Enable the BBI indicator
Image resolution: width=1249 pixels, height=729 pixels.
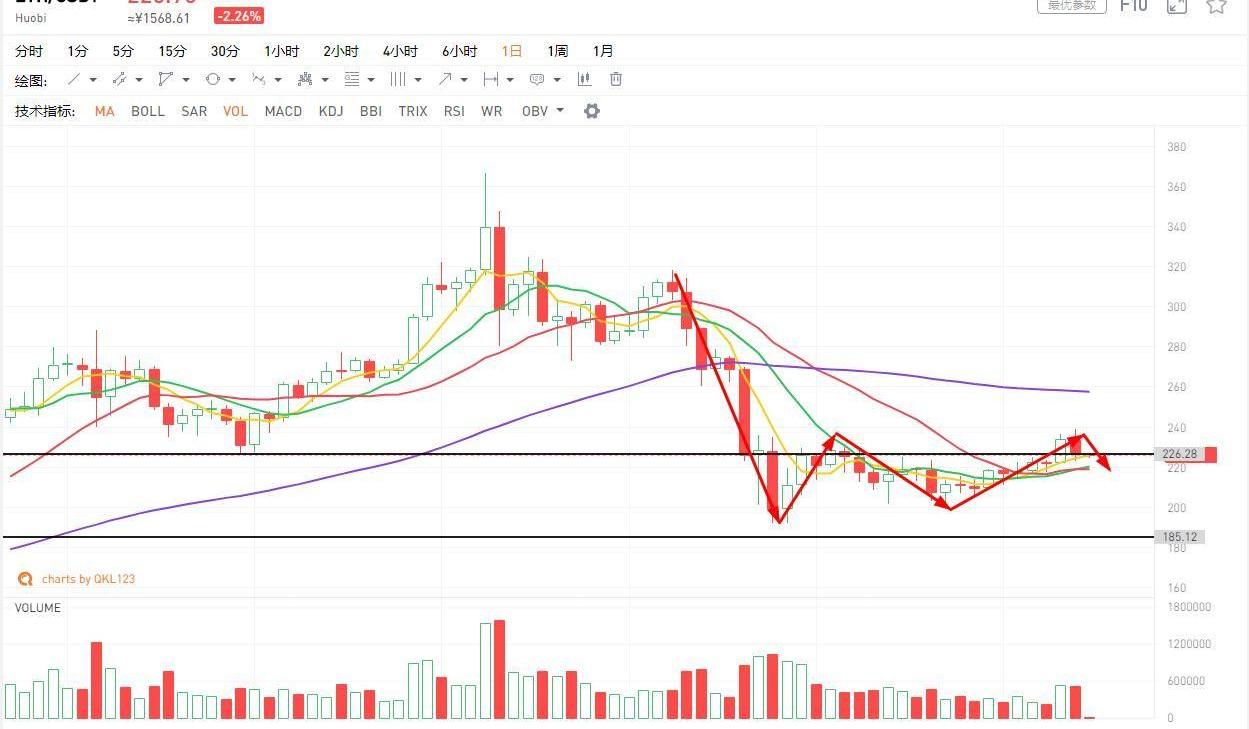[371, 111]
